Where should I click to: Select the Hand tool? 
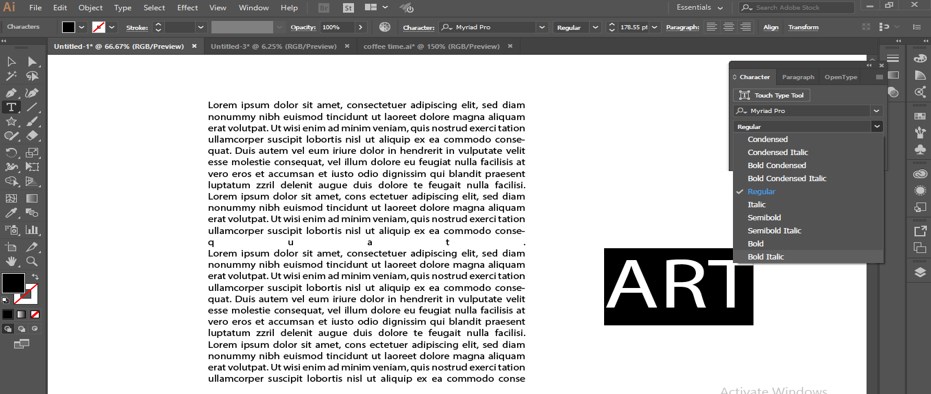click(x=11, y=261)
